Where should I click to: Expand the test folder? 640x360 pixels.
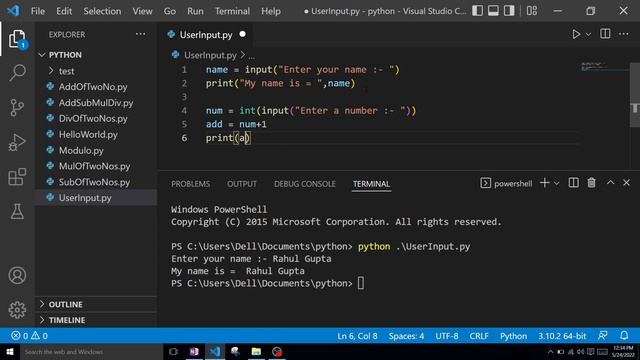click(x=66, y=71)
